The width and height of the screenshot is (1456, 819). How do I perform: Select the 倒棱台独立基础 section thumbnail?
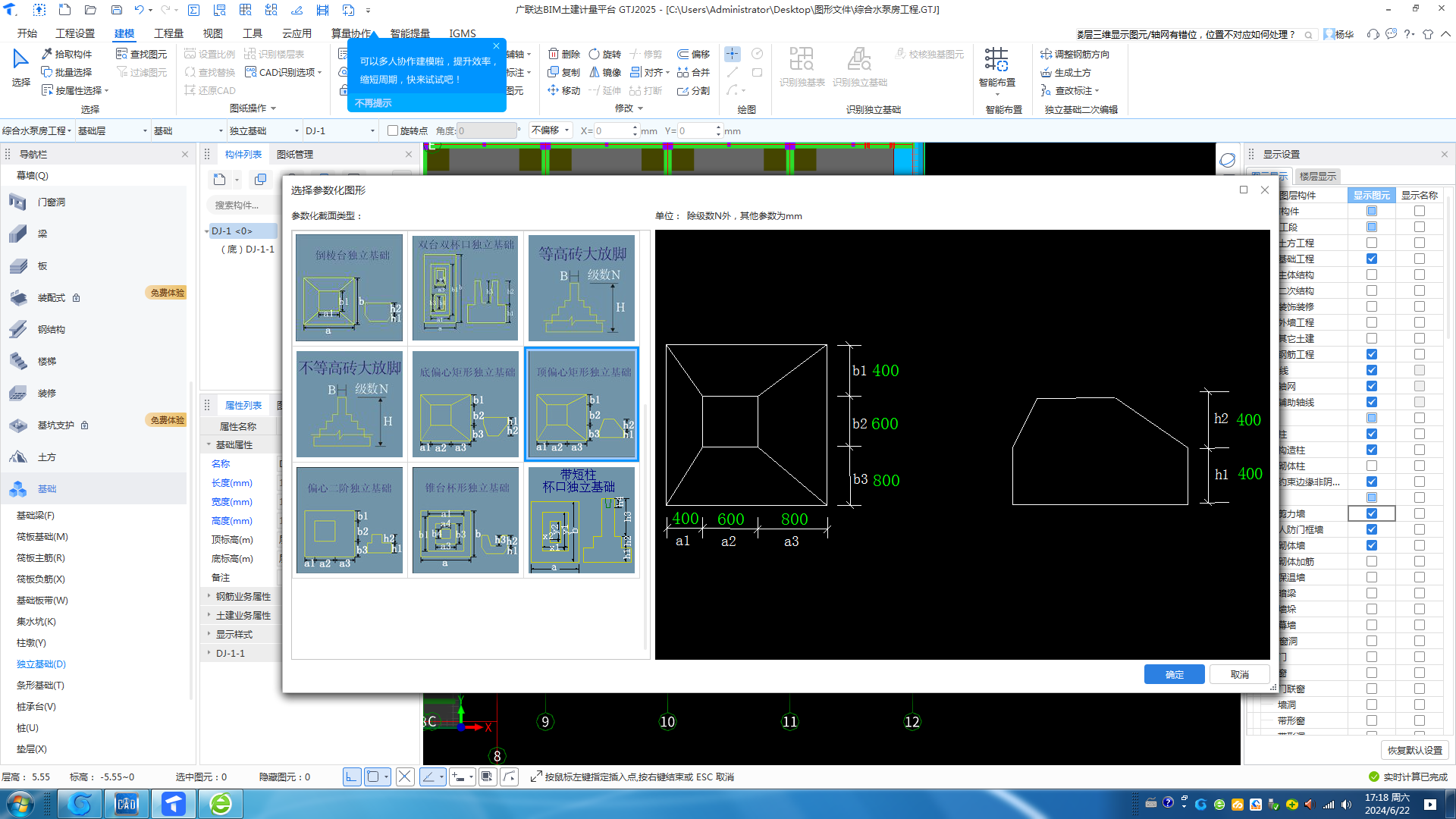point(349,287)
